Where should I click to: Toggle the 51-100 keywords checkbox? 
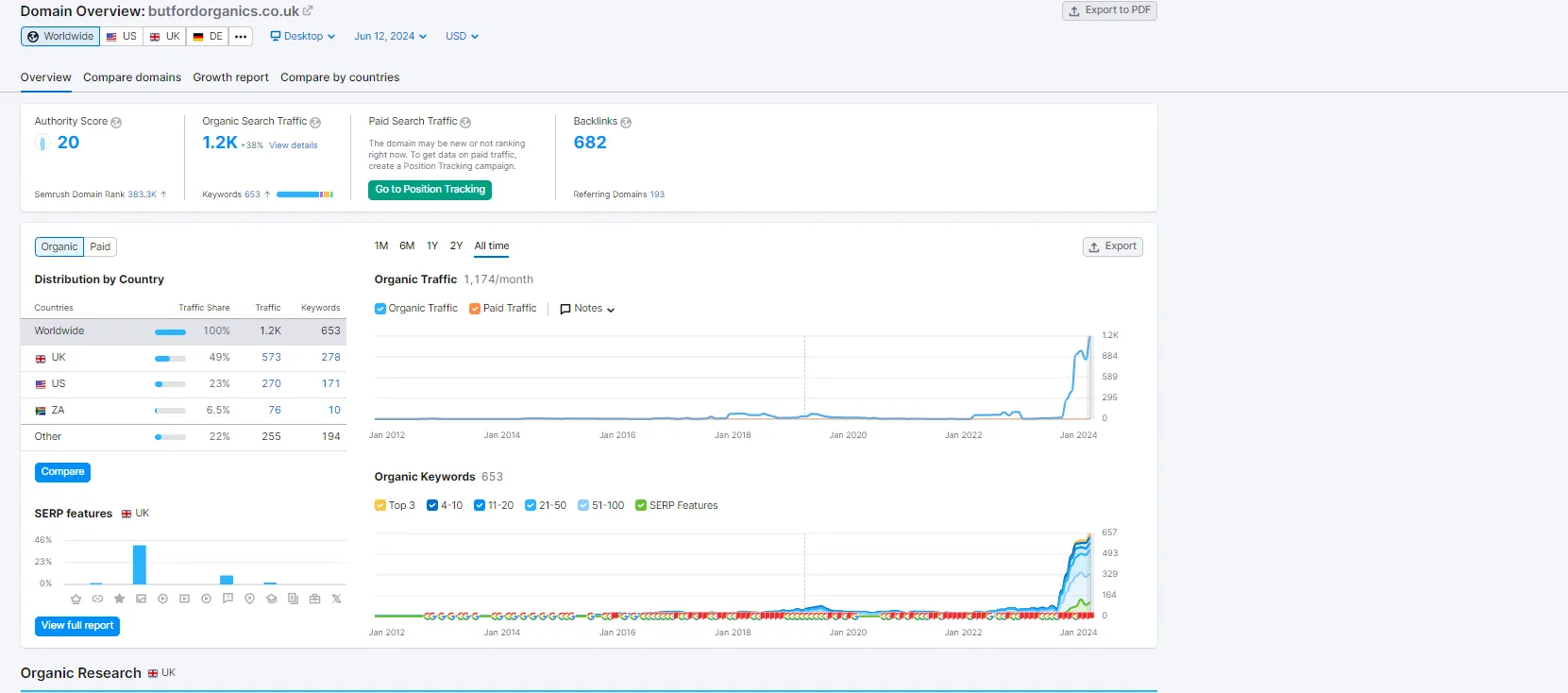[x=583, y=506]
